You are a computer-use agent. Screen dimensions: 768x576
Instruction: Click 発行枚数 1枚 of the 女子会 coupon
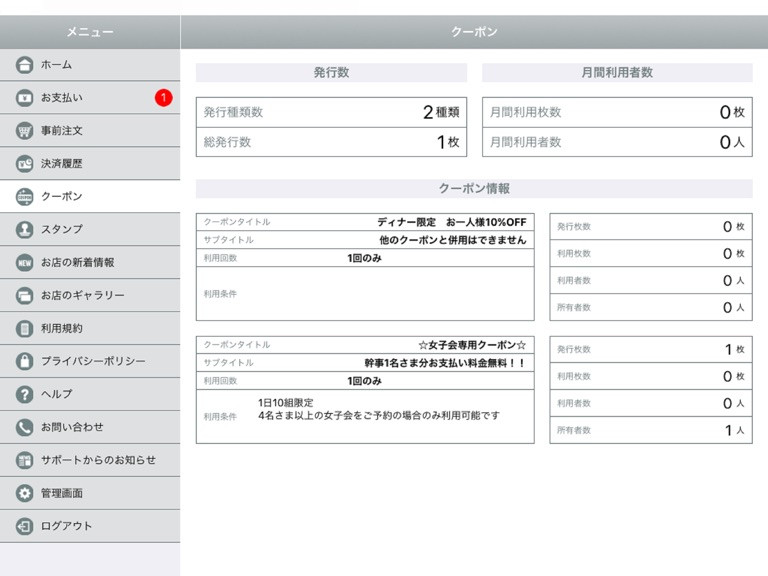[x=651, y=349]
